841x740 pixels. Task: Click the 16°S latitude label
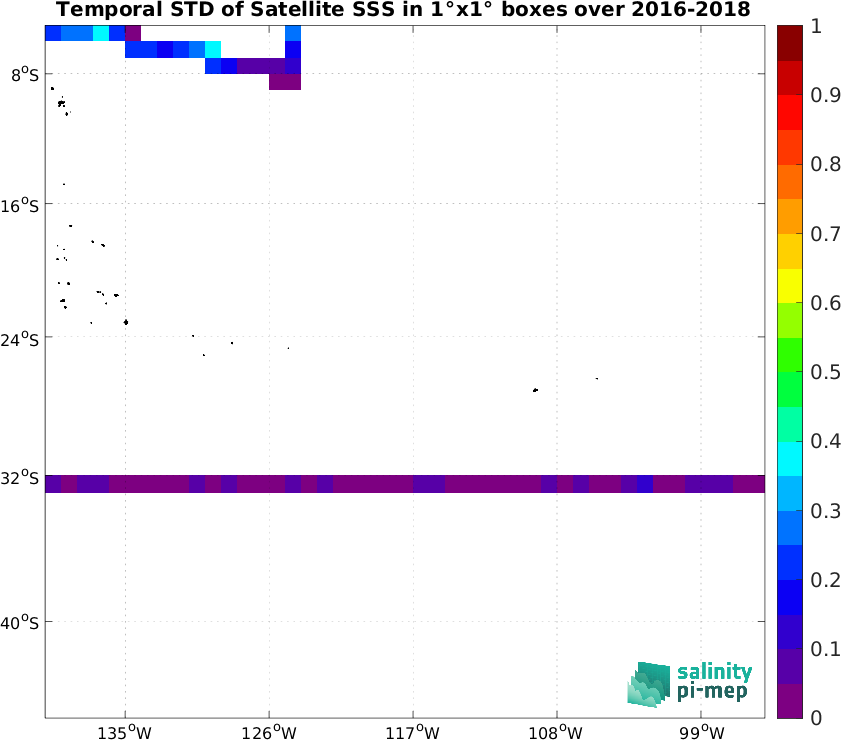pos(20,205)
